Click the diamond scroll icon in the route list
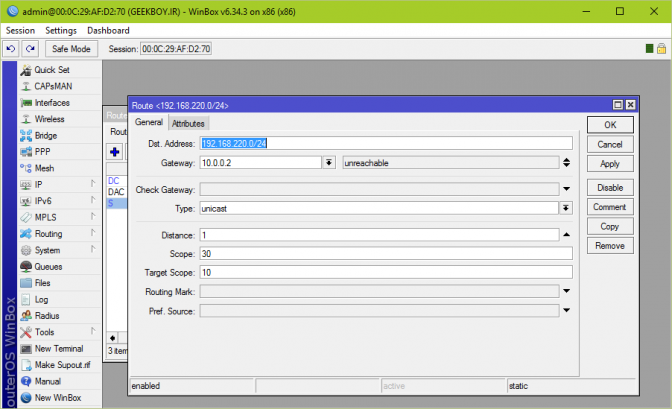 coord(112,337)
